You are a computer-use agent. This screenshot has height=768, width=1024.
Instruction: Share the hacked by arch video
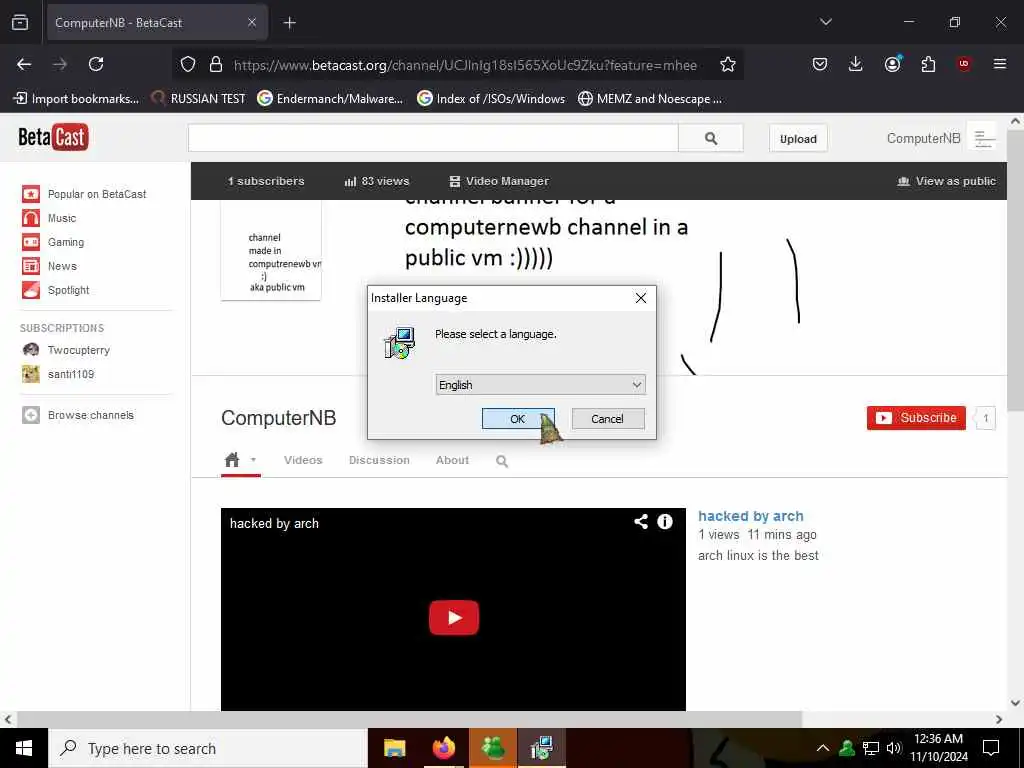tap(641, 521)
